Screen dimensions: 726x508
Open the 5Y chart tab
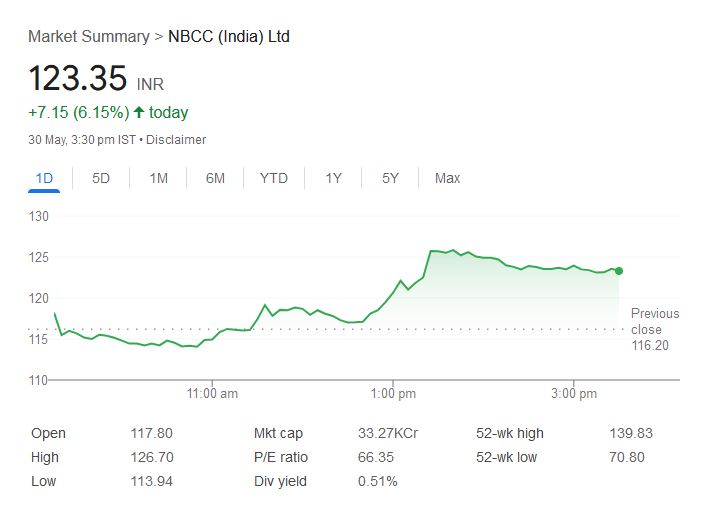click(390, 178)
